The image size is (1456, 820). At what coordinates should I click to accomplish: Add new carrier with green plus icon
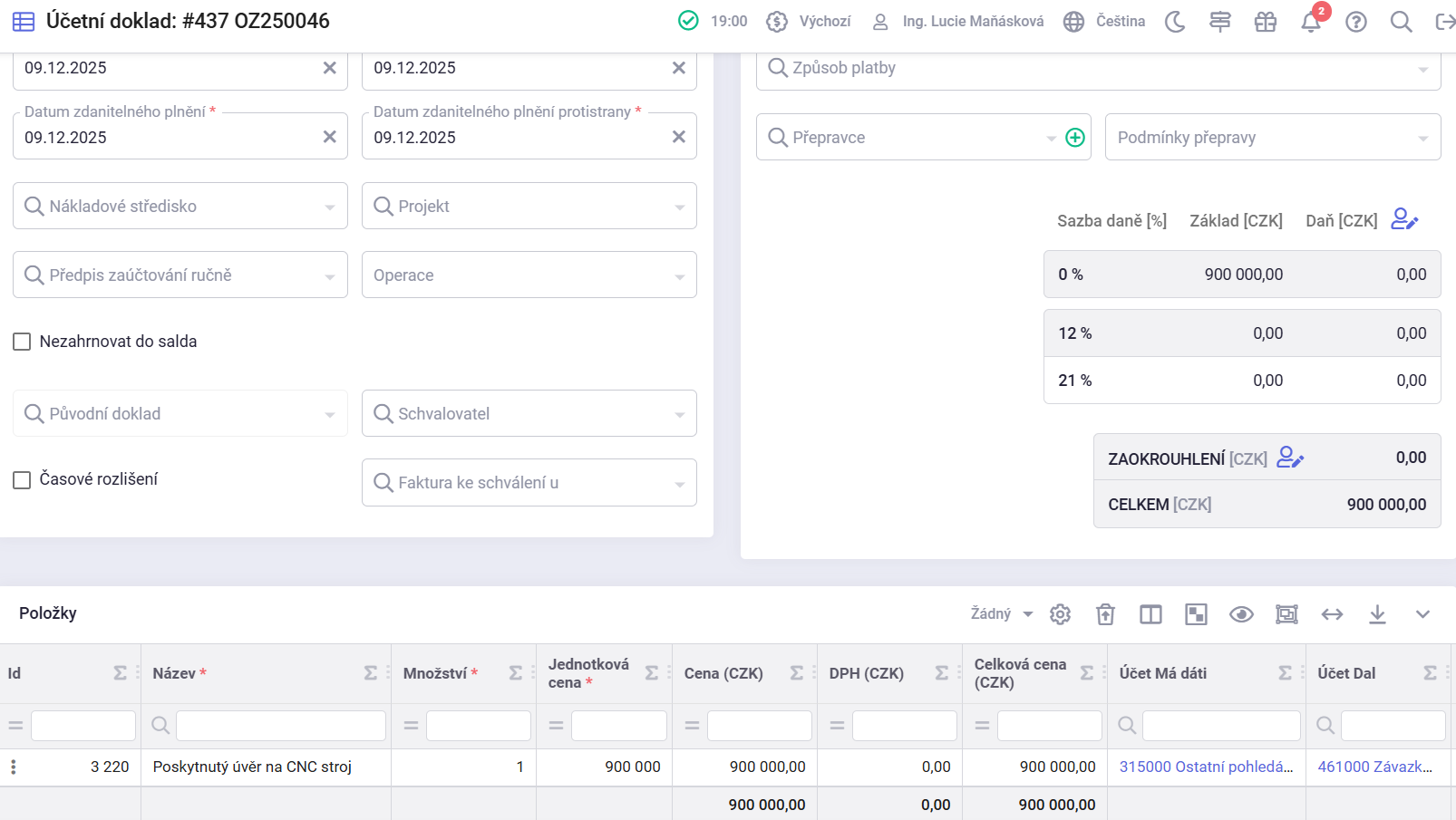click(x=1074, y=138)
